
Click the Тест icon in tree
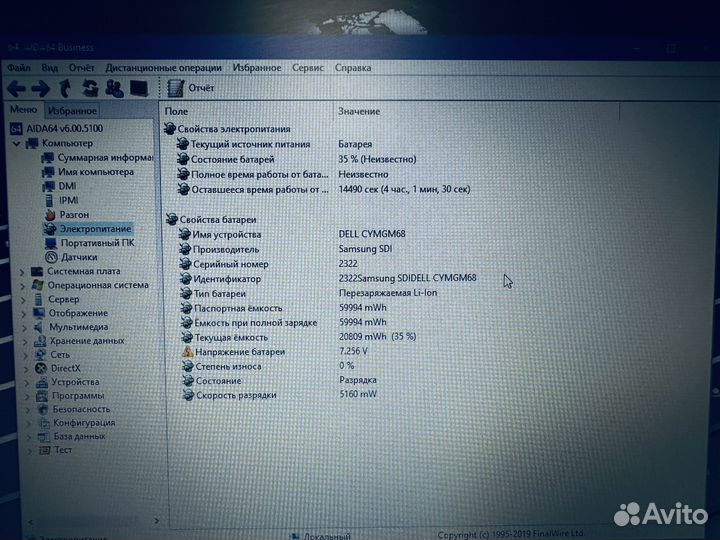click(45, 450)
